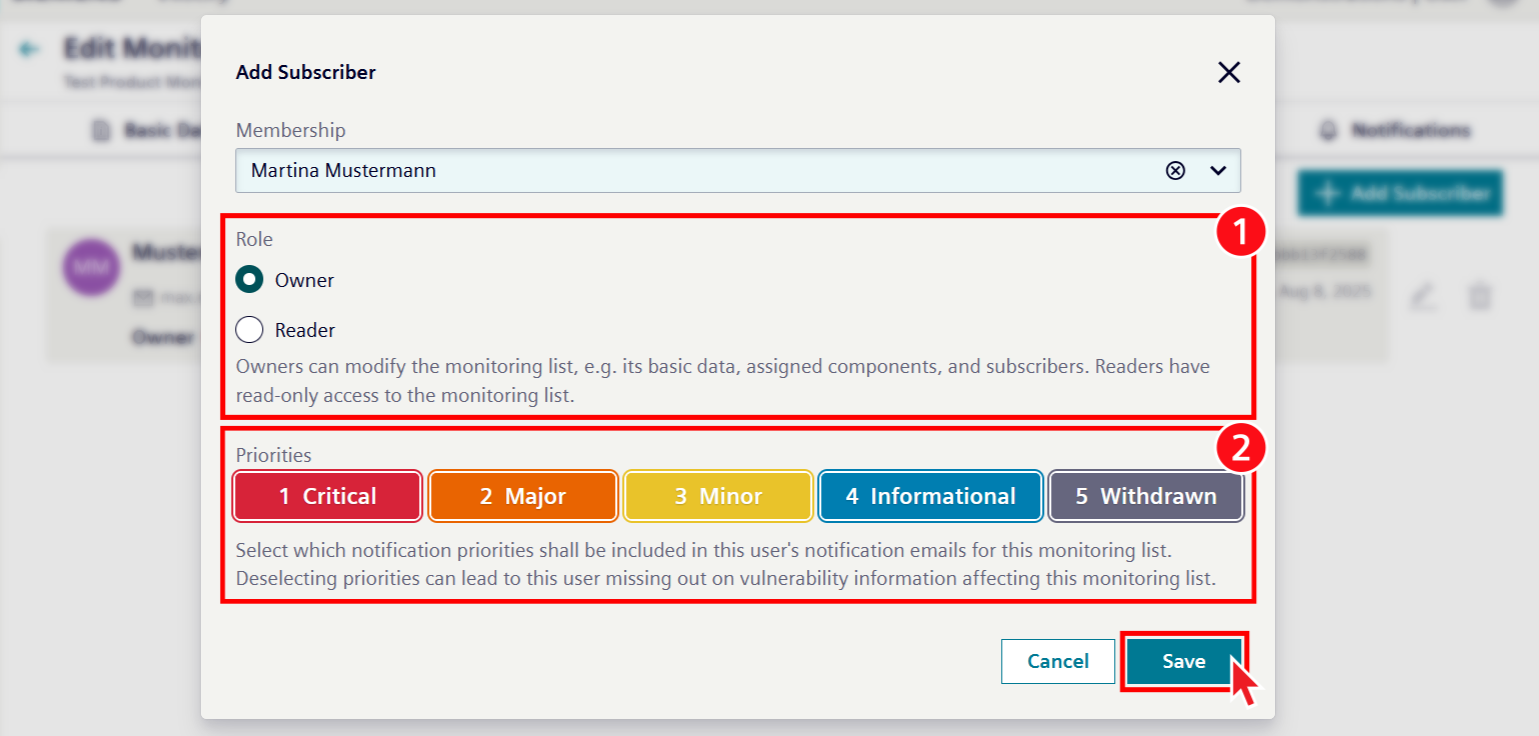Delete the subscriber with the trash icon
This screenshot has width=1539, height=736.
click(x=1479, y=296)
